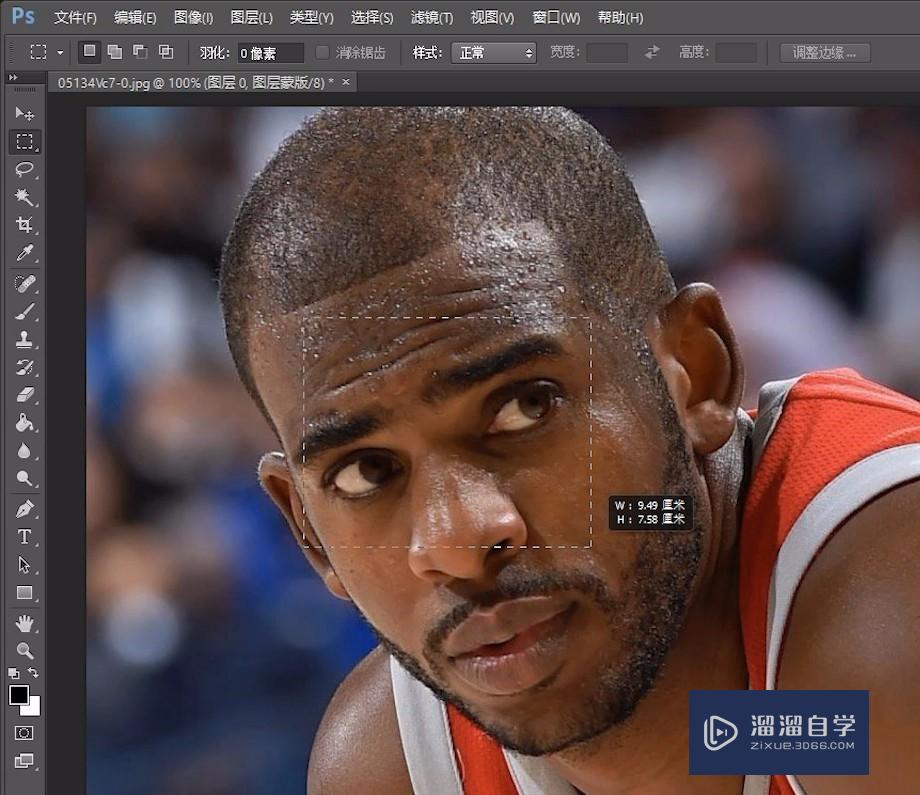Open the 样式 style dropdown
The height and width of the screenshot is (795, 920).
coord(493,53)
